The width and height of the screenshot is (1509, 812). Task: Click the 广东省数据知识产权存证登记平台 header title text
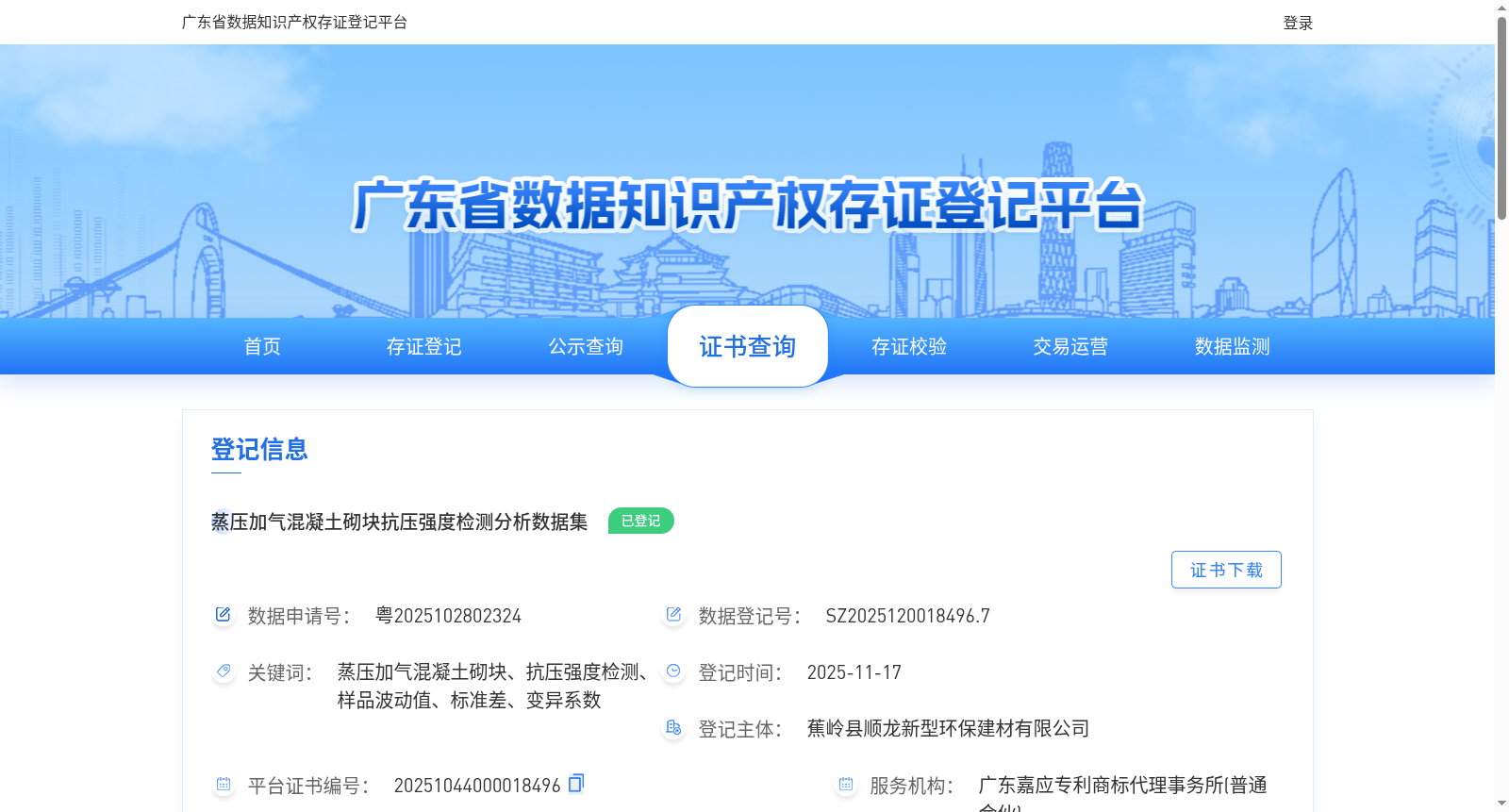[x=294, y=22]
